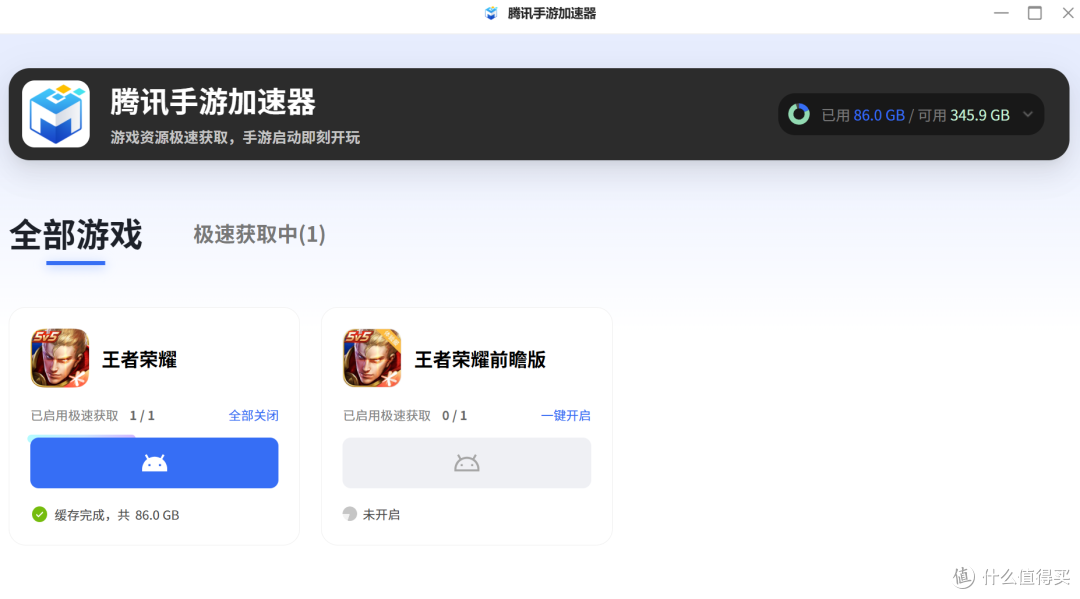The width and height of the screenshot is (1080, 599).
Task: Click the 王者荣耀前瞻版 game title
Action: [x=480, y=359]
